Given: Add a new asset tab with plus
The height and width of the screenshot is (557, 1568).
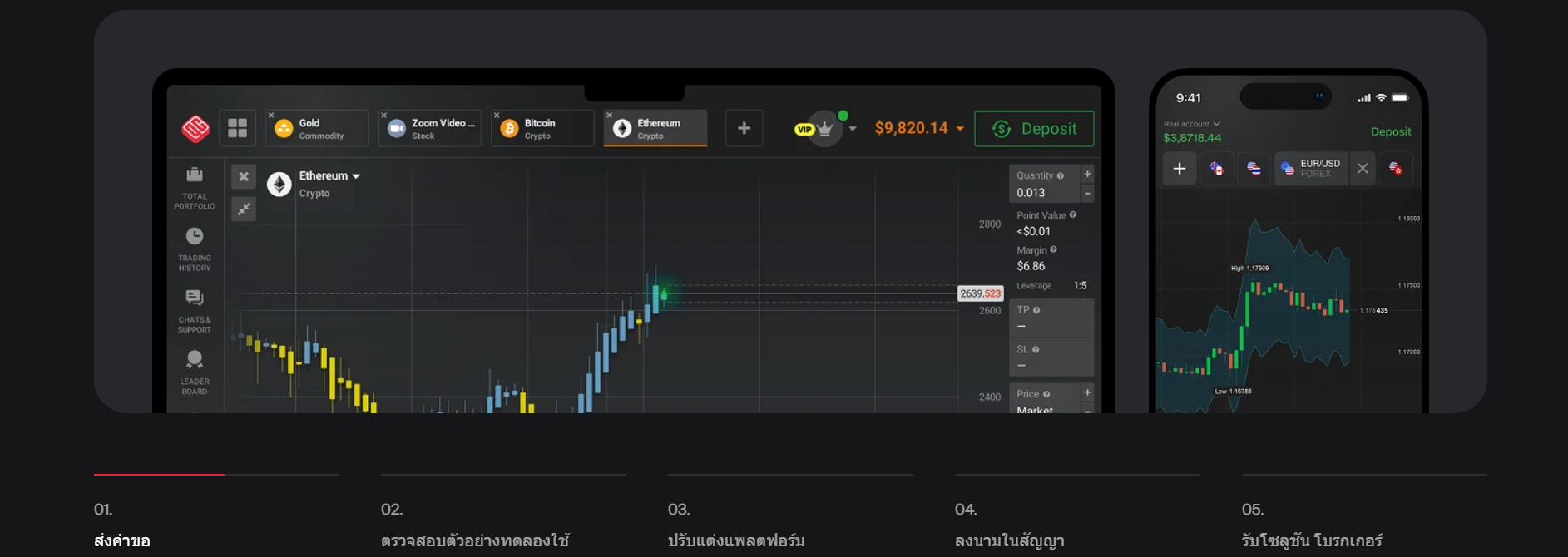Looking at the screenshot, I should click(744, 128).
